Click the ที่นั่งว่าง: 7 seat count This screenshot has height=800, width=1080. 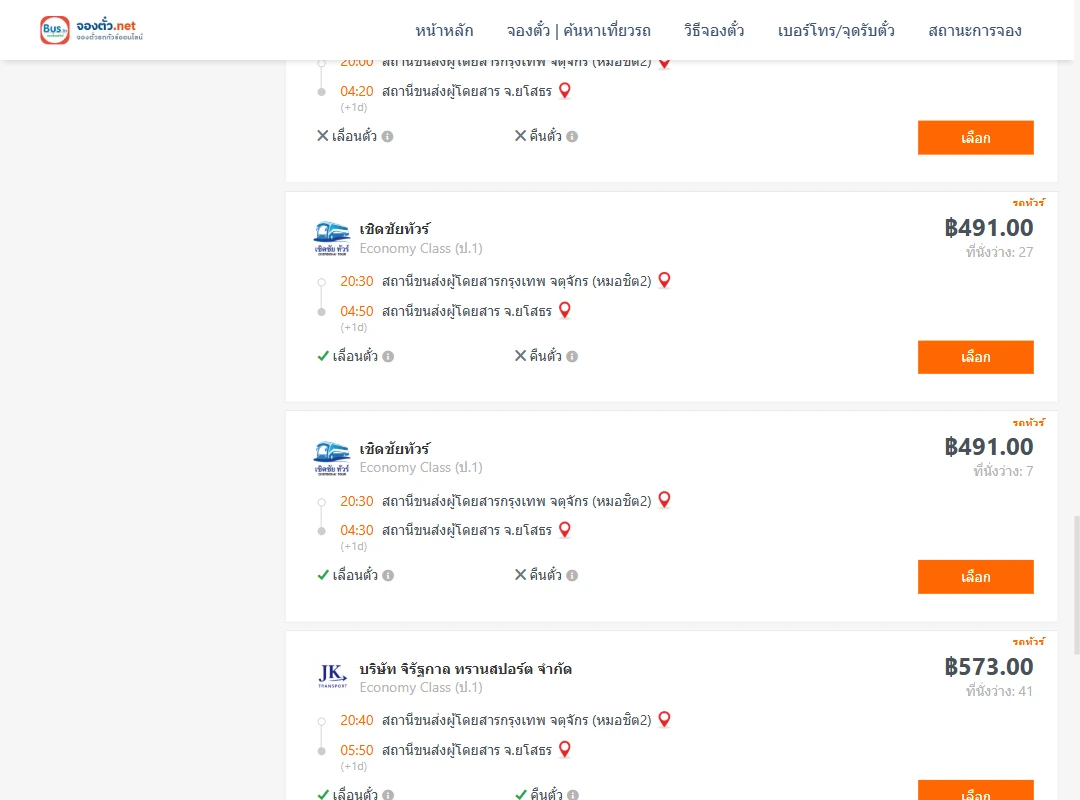1003,471
